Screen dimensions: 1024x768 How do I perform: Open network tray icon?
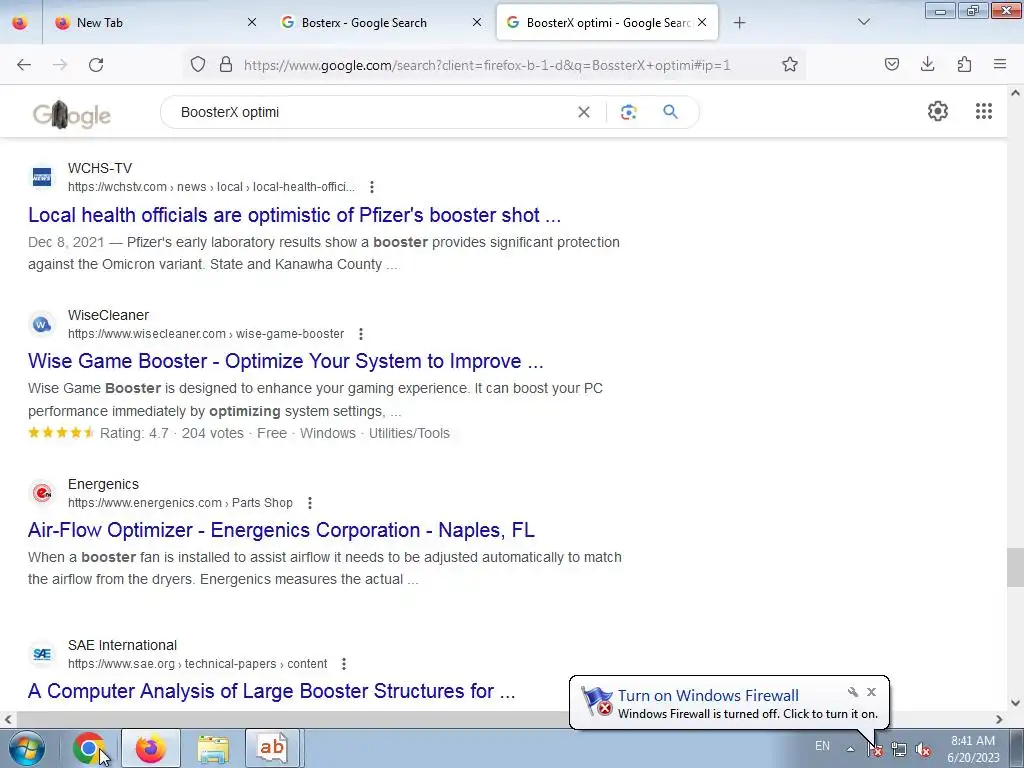coord(899,750)
